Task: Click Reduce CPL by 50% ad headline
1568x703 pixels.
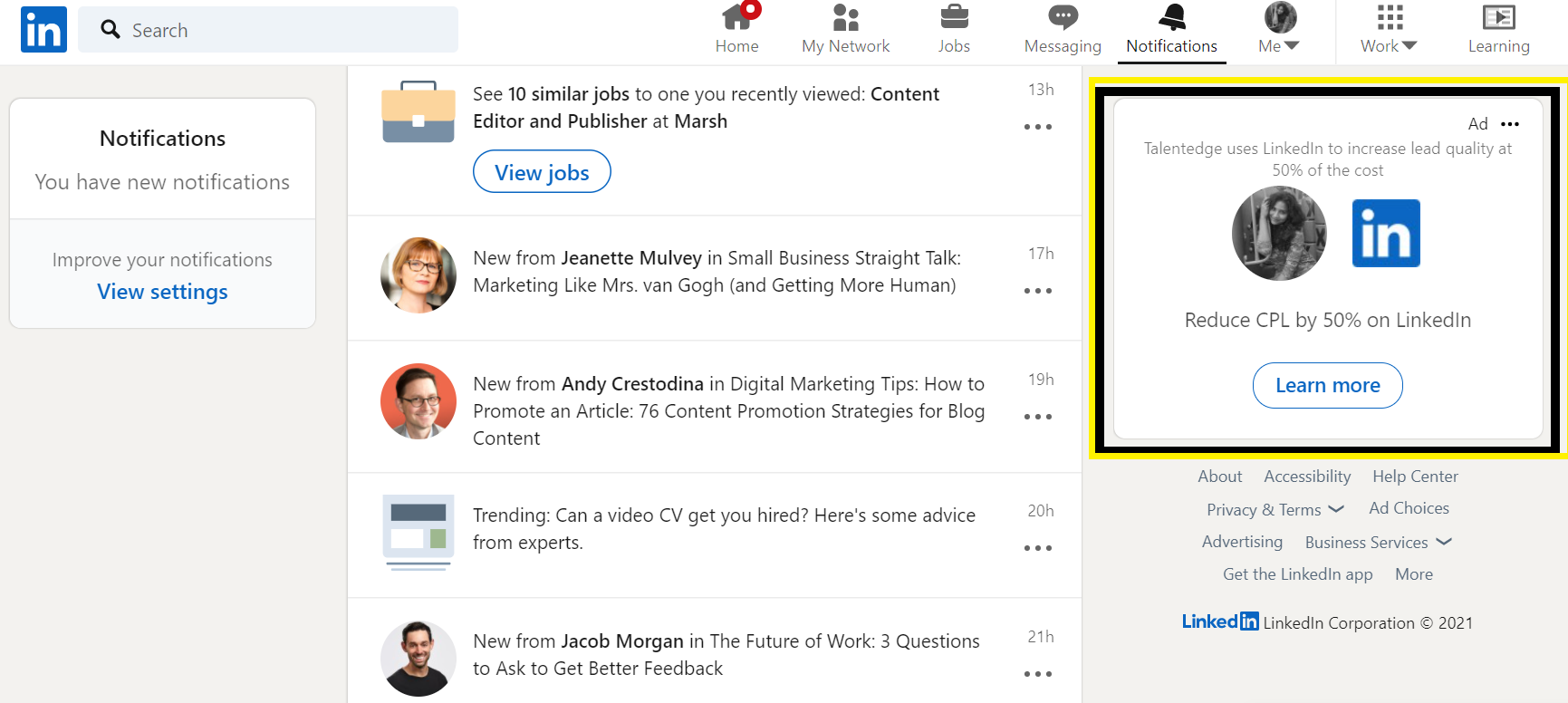Action: (1328, 320)
